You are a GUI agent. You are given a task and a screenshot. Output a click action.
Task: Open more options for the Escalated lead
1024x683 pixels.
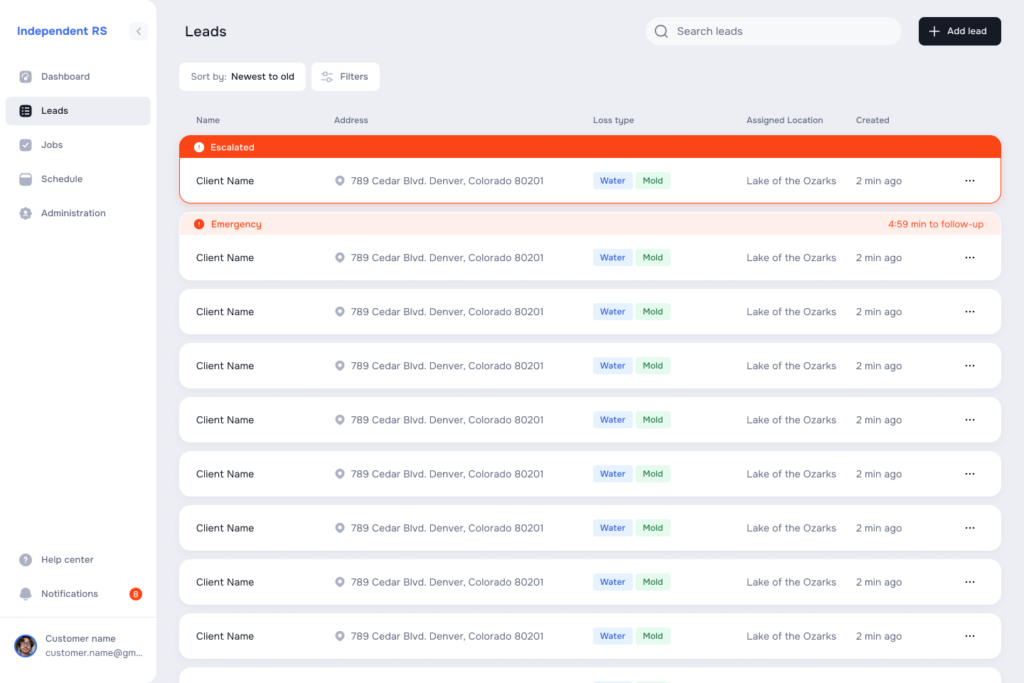coord(969,181)
